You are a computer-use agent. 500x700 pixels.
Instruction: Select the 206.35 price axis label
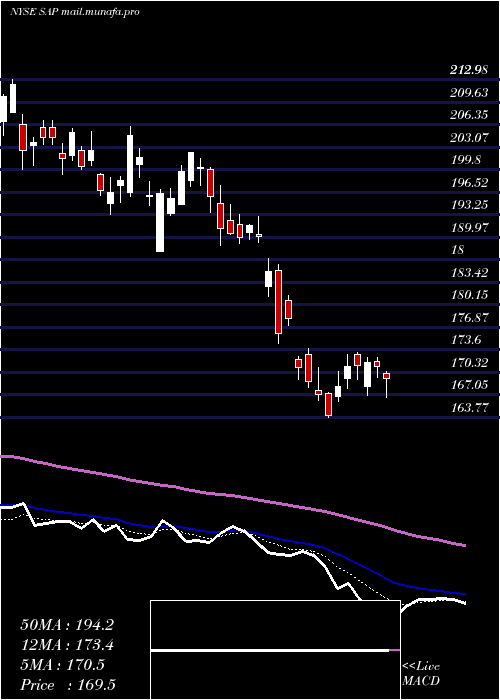coord(468,115)
